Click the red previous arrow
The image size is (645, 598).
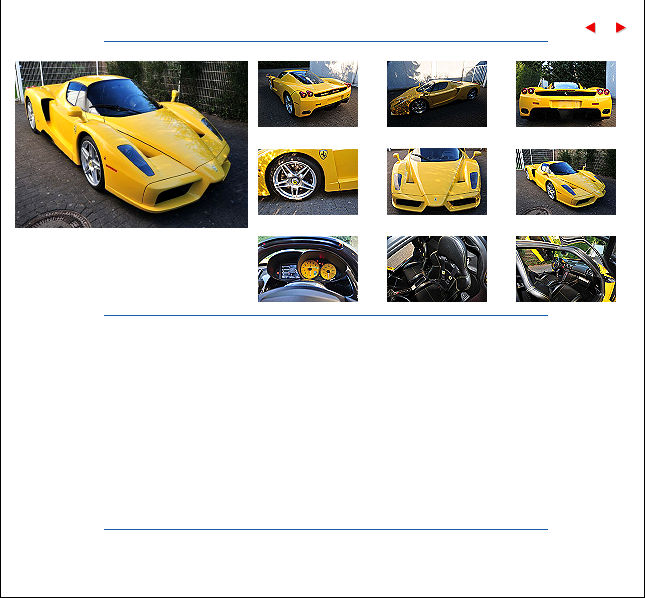[x=590, y=28]
